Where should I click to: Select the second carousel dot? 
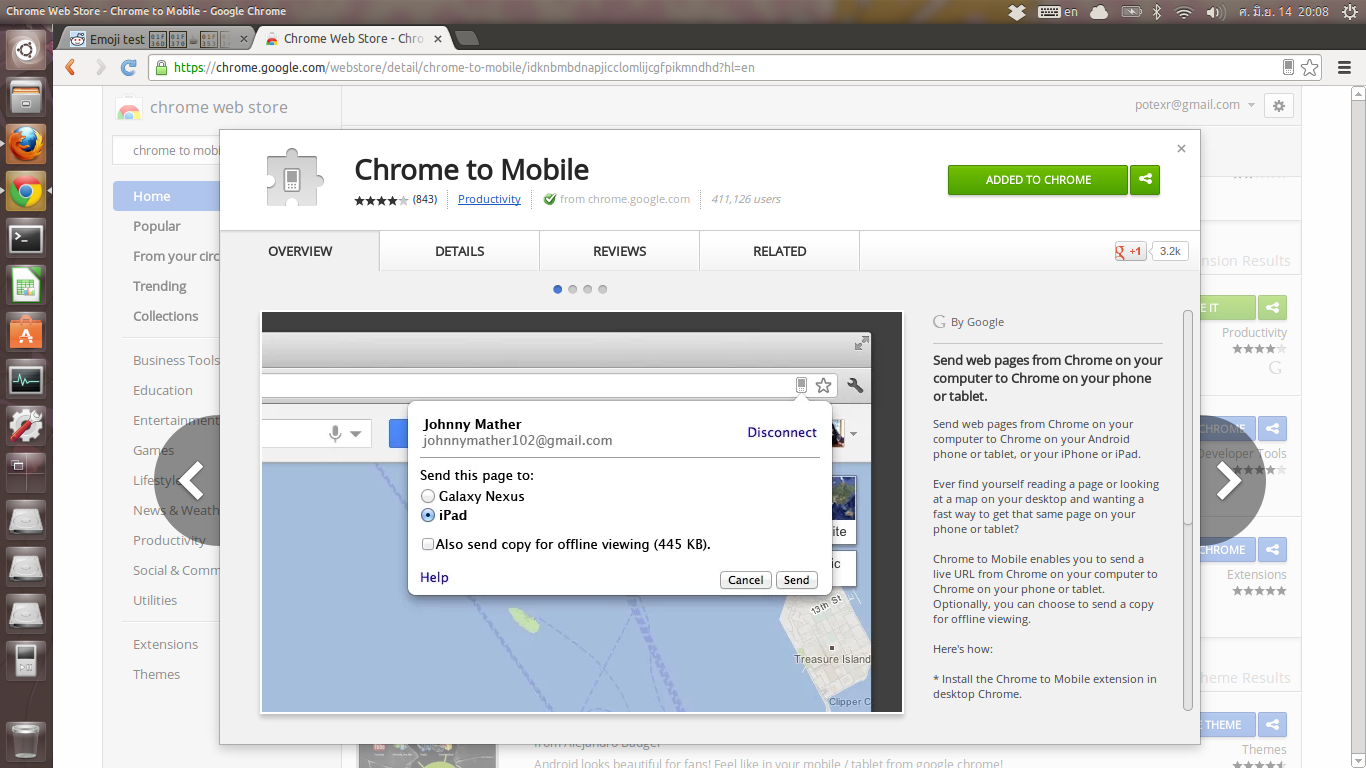(573, 289)
